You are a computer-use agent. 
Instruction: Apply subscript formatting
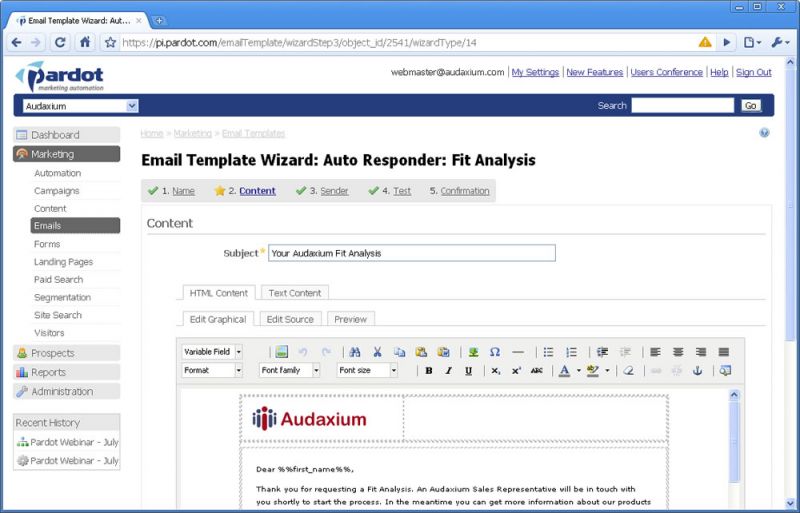click(x=496, y=371)
